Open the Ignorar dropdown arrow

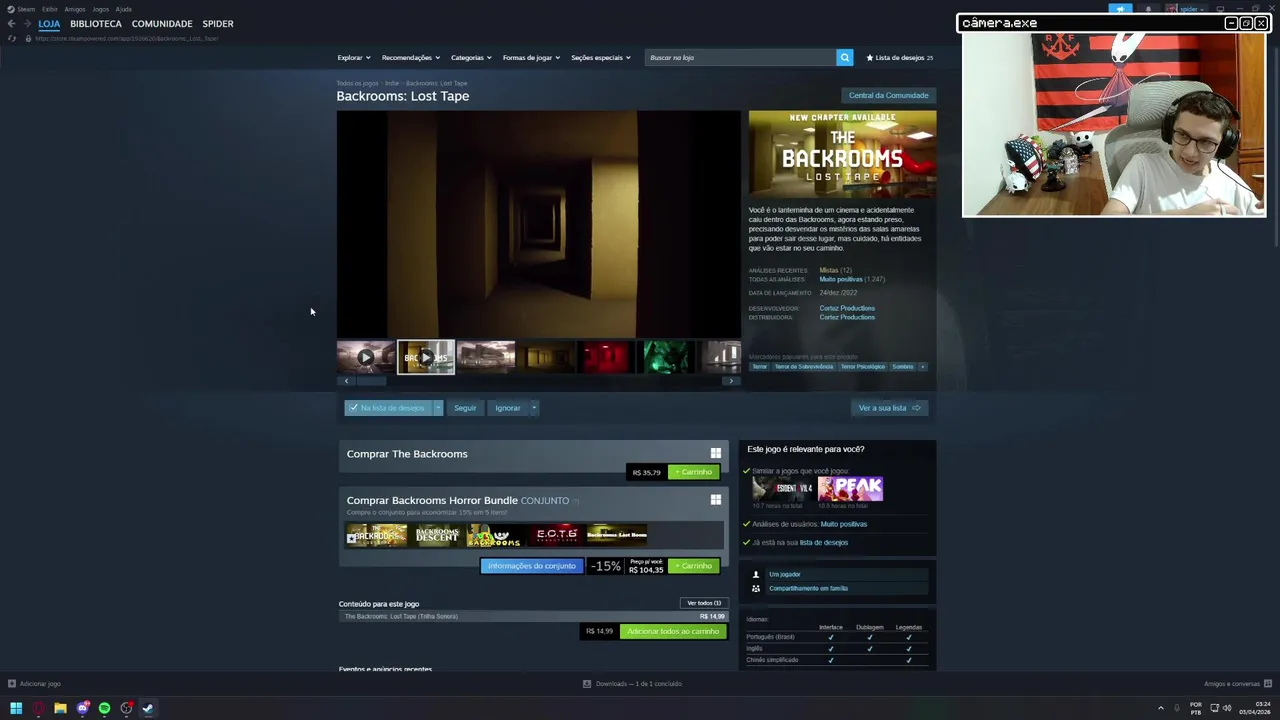coord(534,408)
